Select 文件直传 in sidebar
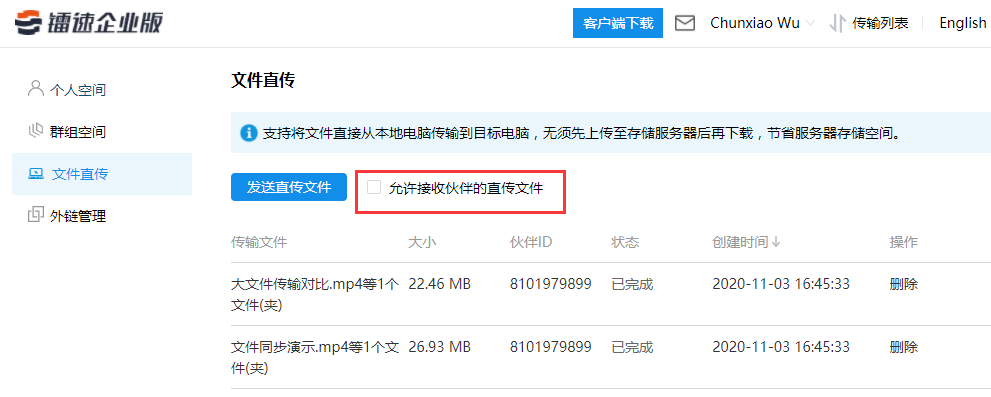The height and width of the screenshot is (397, 991). [102, 174]
